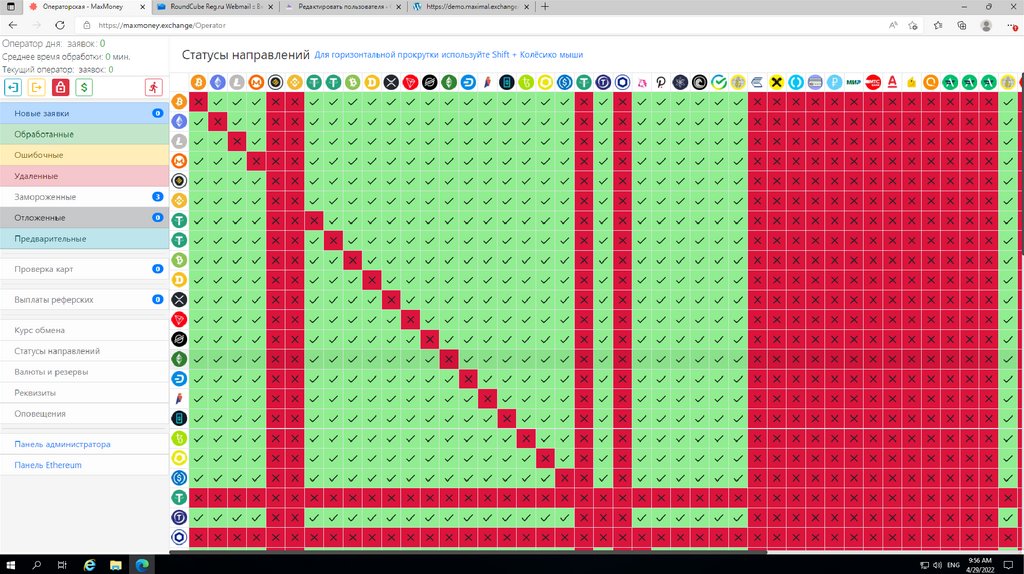Click the BNB icon in the row header
The height and width of the screenshot is (574, 1024).
[179, 200]
